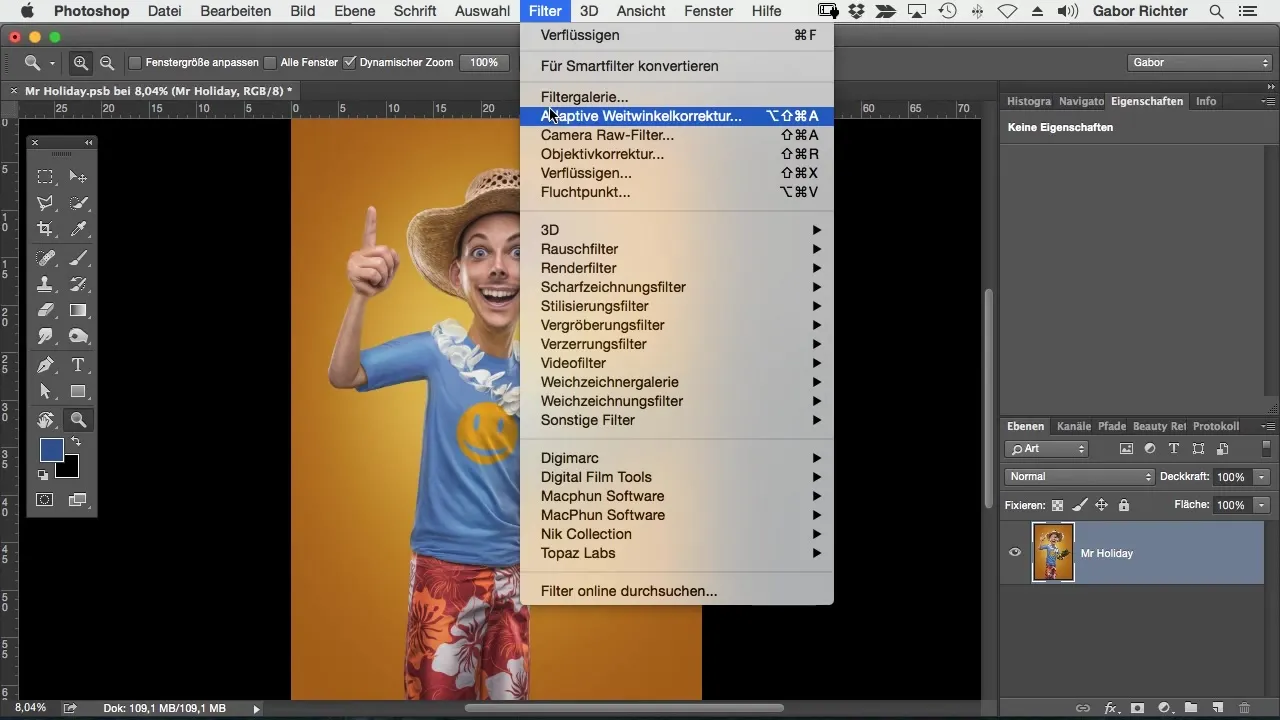Add a layer style with fx icon
The image size is (1280, 720).
pos(1110,708)
